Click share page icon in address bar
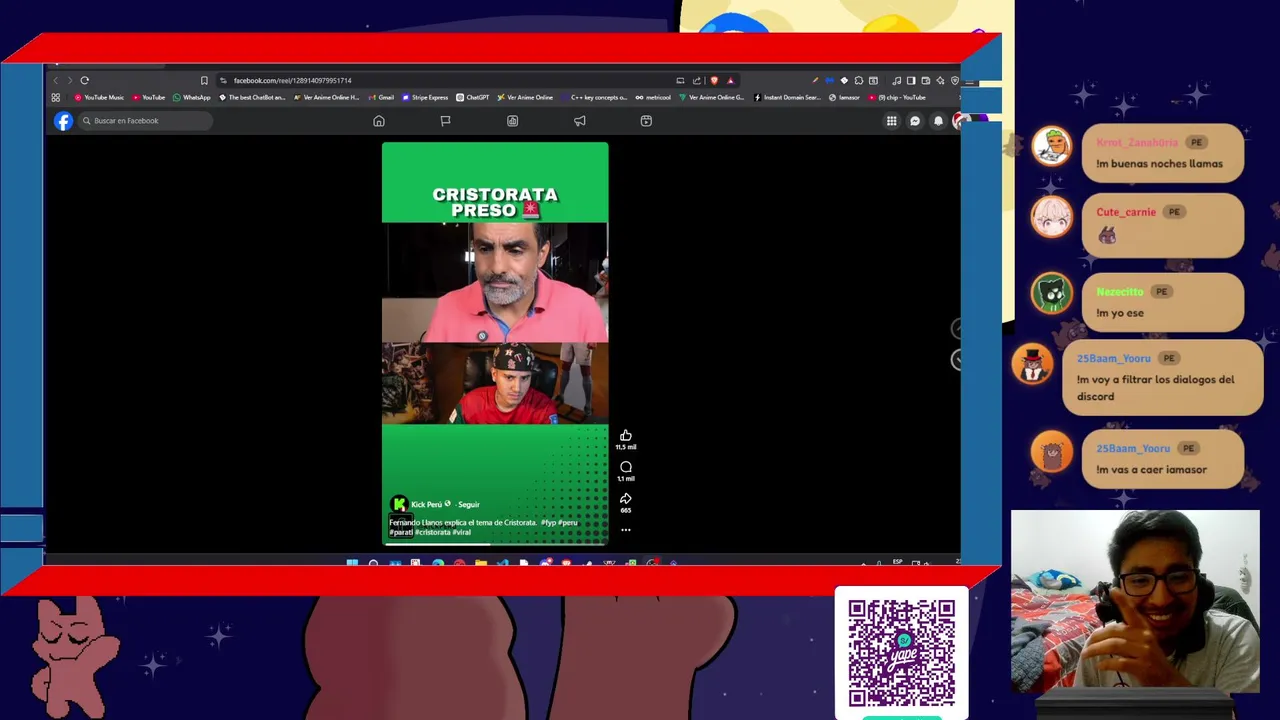 point(696,80)
